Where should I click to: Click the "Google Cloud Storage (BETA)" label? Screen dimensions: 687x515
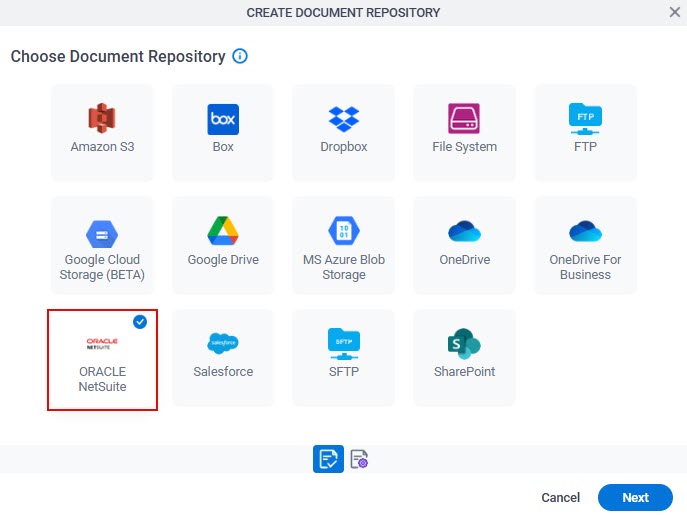tap(102, 267)
